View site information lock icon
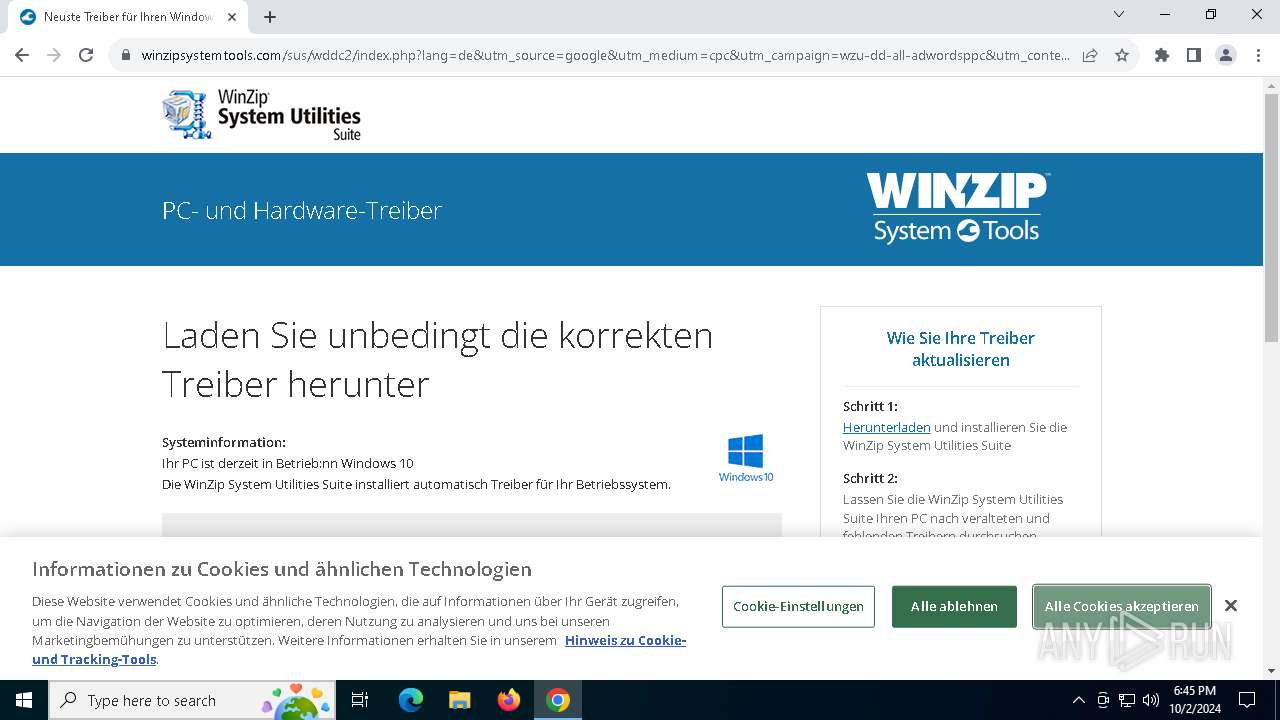Viewport: 1280px width, 720px height. (x=125, y=55)
